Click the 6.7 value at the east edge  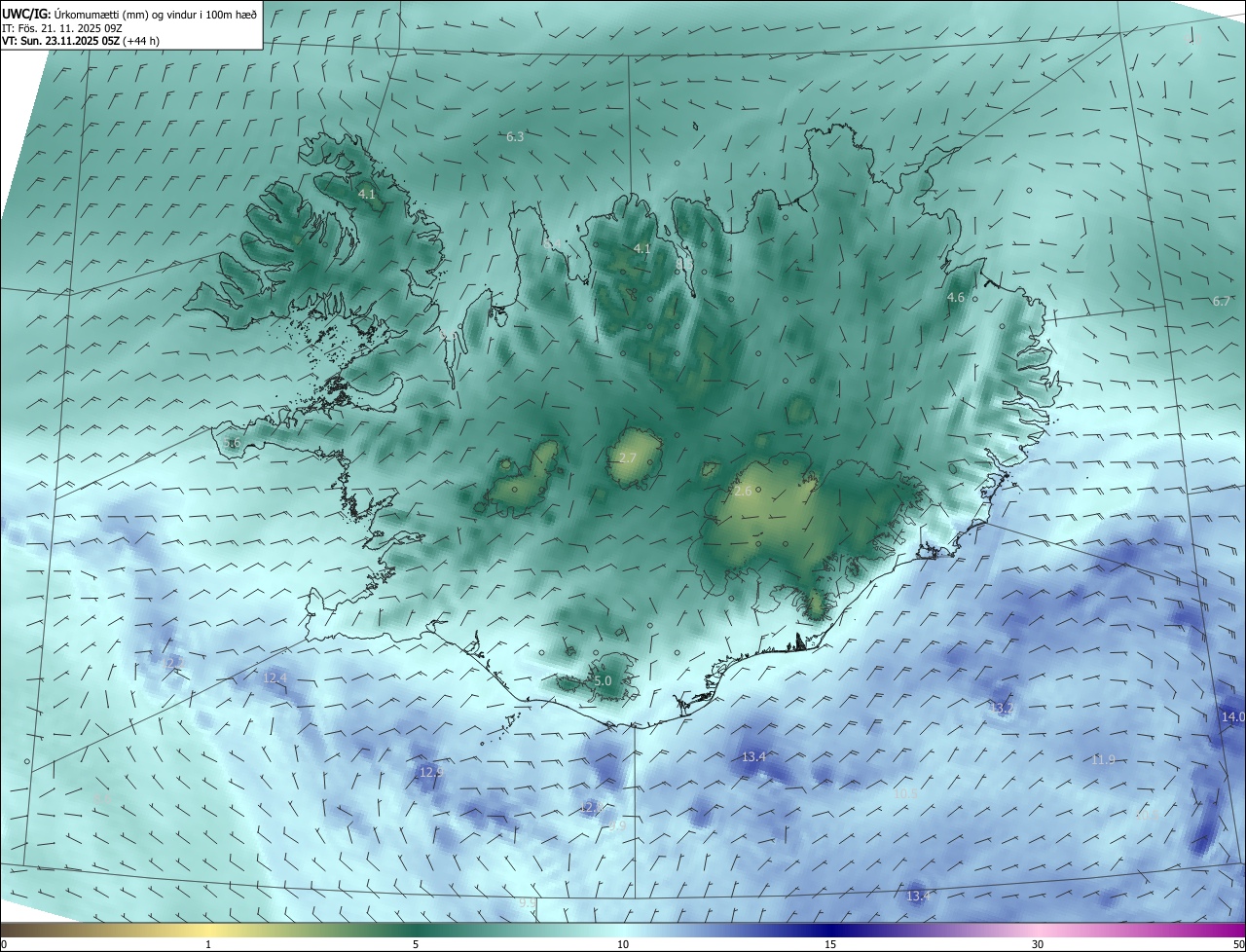point(1221,301)
